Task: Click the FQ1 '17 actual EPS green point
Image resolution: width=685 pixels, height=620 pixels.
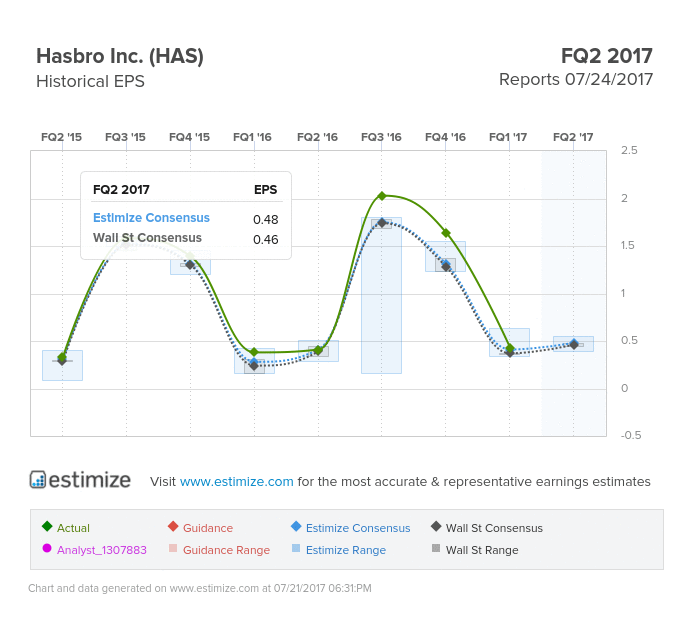Action: pos(510,348)
